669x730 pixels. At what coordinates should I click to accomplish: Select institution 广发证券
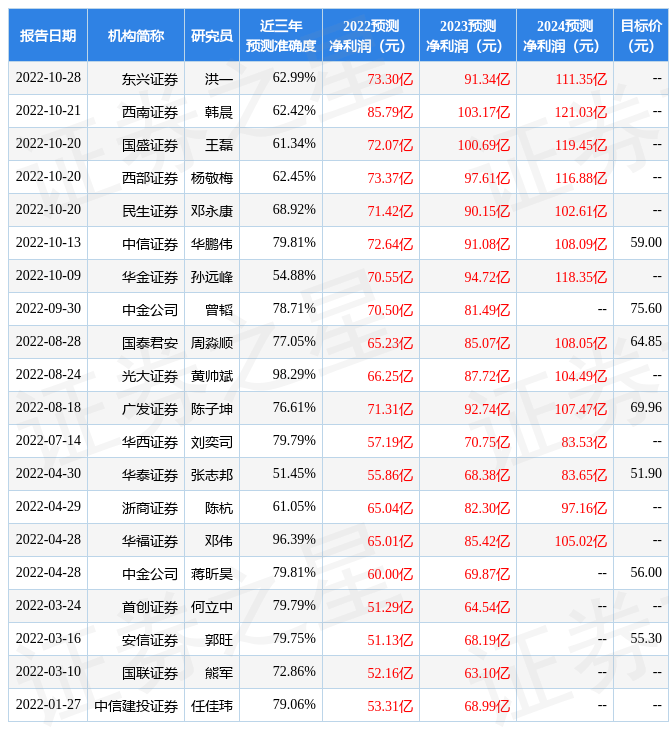[150, 409]
